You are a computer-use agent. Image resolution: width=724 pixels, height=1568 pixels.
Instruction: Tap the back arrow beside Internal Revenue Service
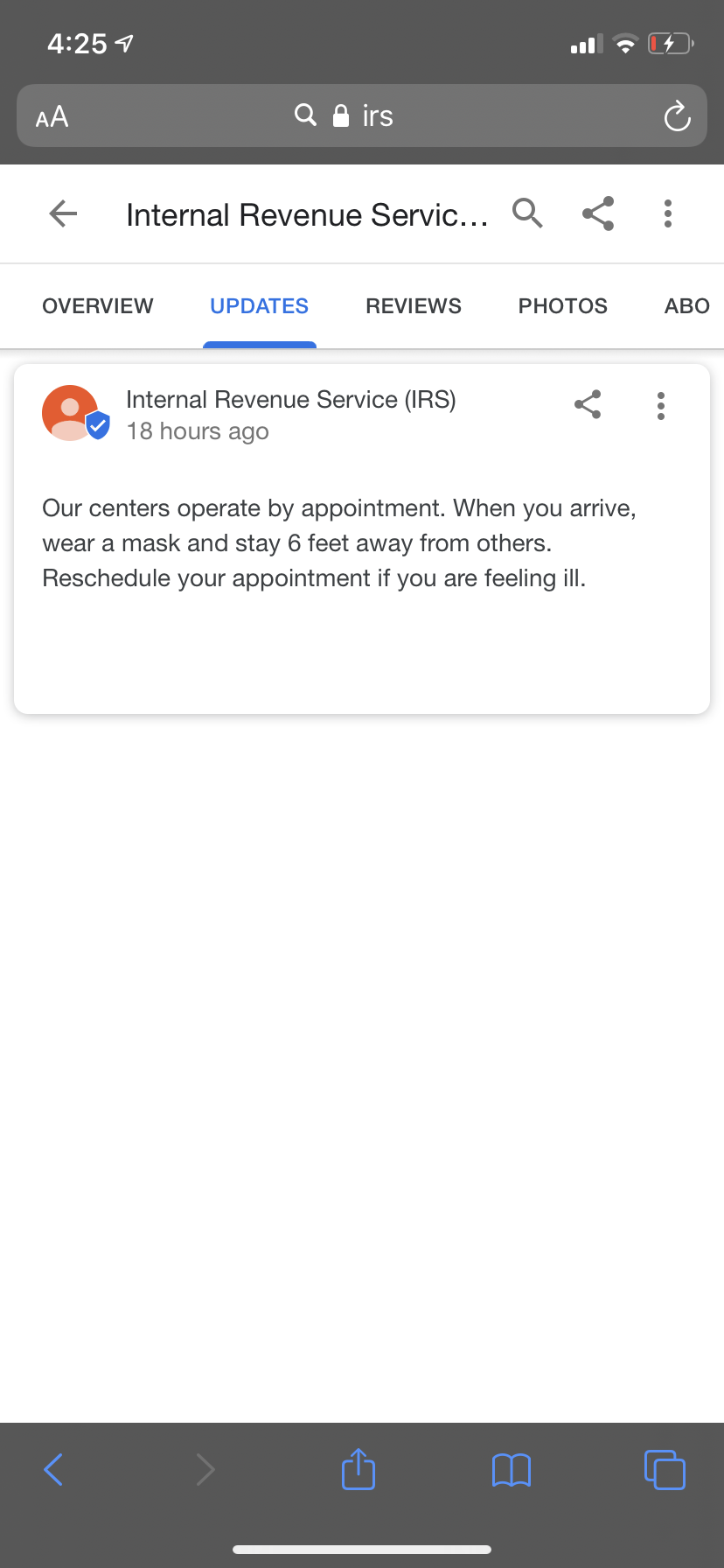click(64, 213)
